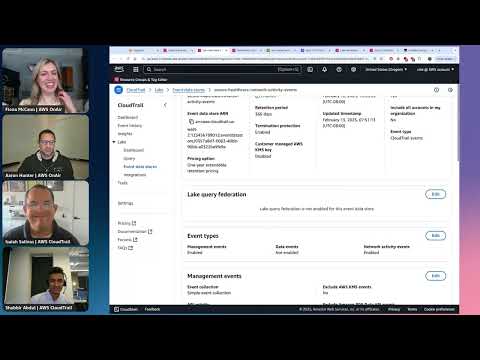Edit Management events section
The height and width of the screenshot is (360, 480).
click(435, 276)
